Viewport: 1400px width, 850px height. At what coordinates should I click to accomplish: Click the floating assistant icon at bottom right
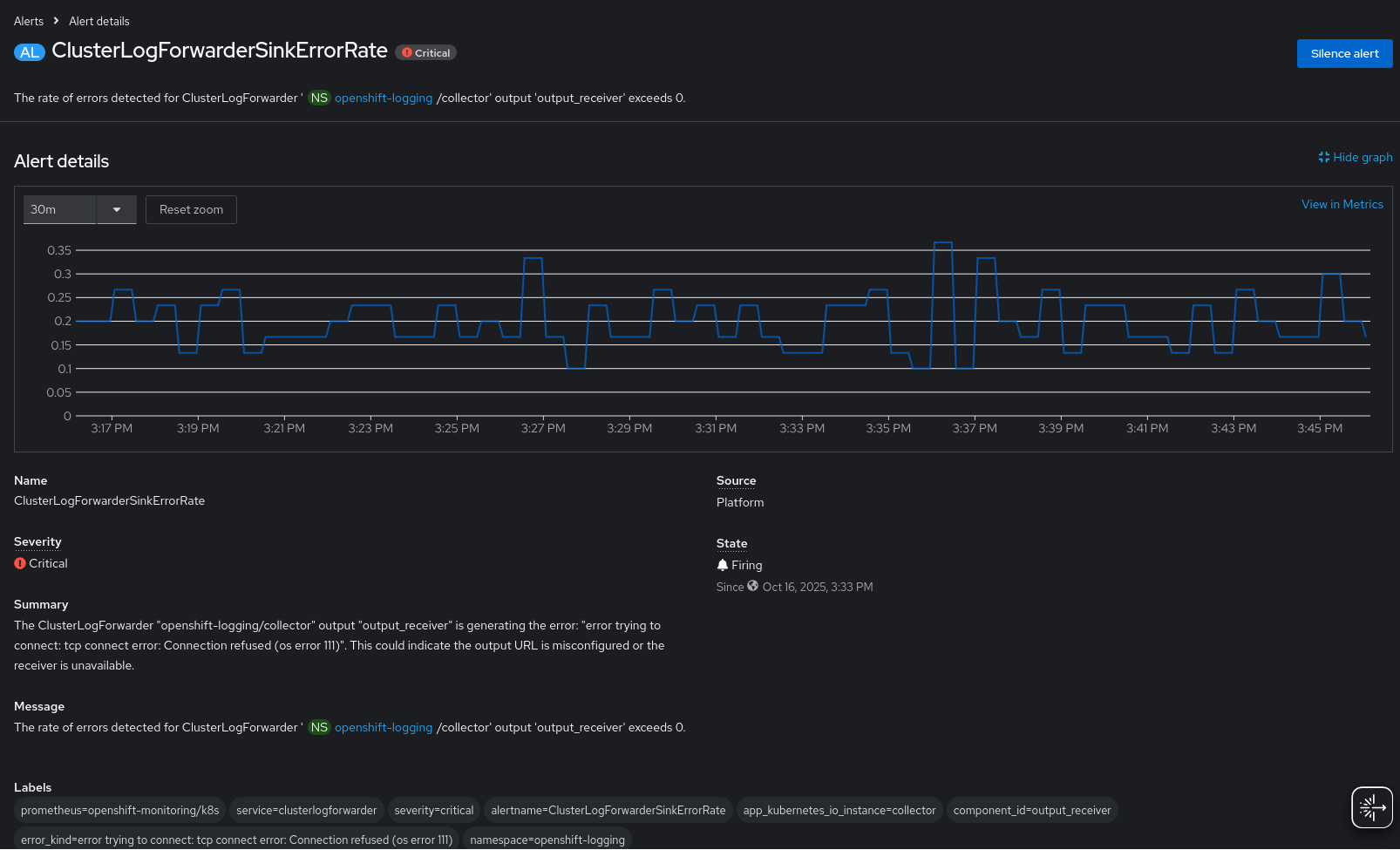(x=1371, y=807)
